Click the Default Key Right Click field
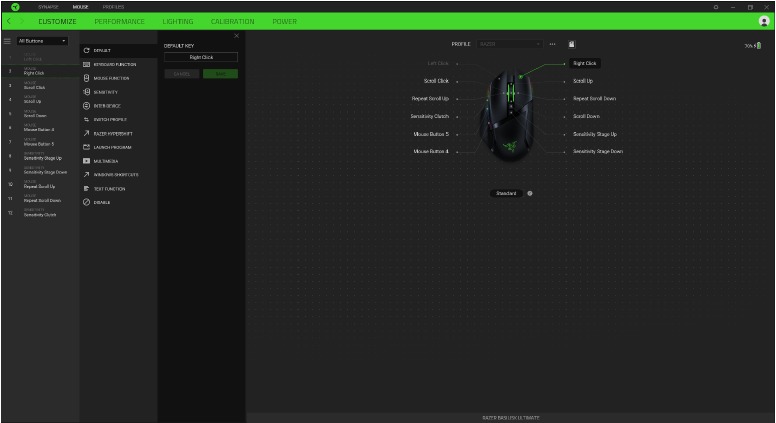776x423 pixels. point(201,57)
